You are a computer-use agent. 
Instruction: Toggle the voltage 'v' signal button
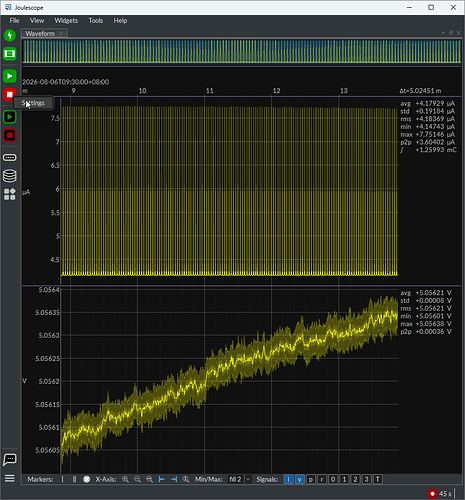coord(300,479)
